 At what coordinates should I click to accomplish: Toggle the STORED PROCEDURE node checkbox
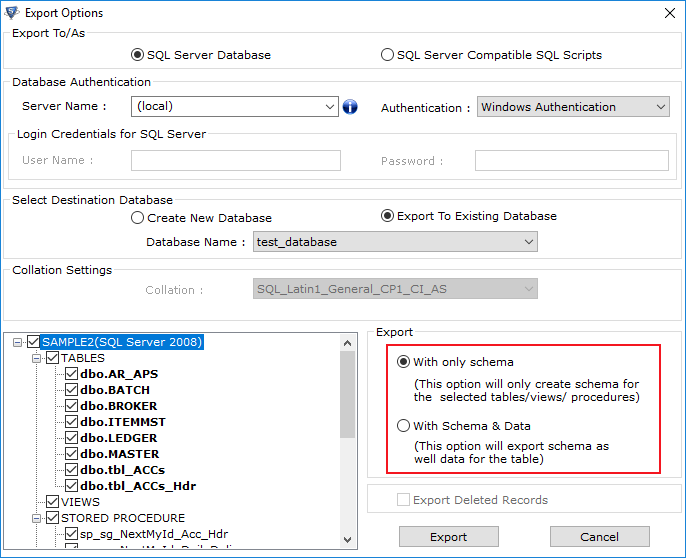coord(52,518)
